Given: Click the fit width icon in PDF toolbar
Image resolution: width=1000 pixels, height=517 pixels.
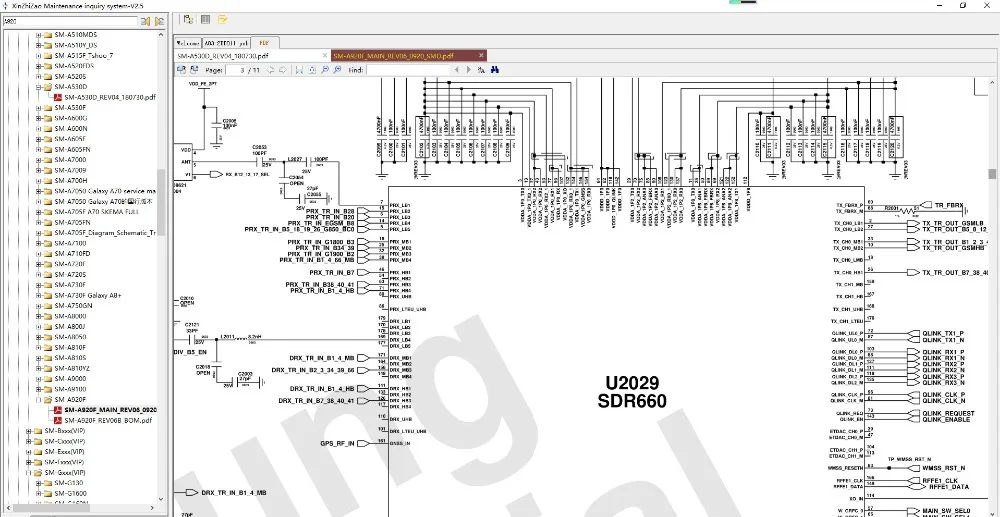Looking at the screenshot, I should pyautogui.click(x=298, y=69).
